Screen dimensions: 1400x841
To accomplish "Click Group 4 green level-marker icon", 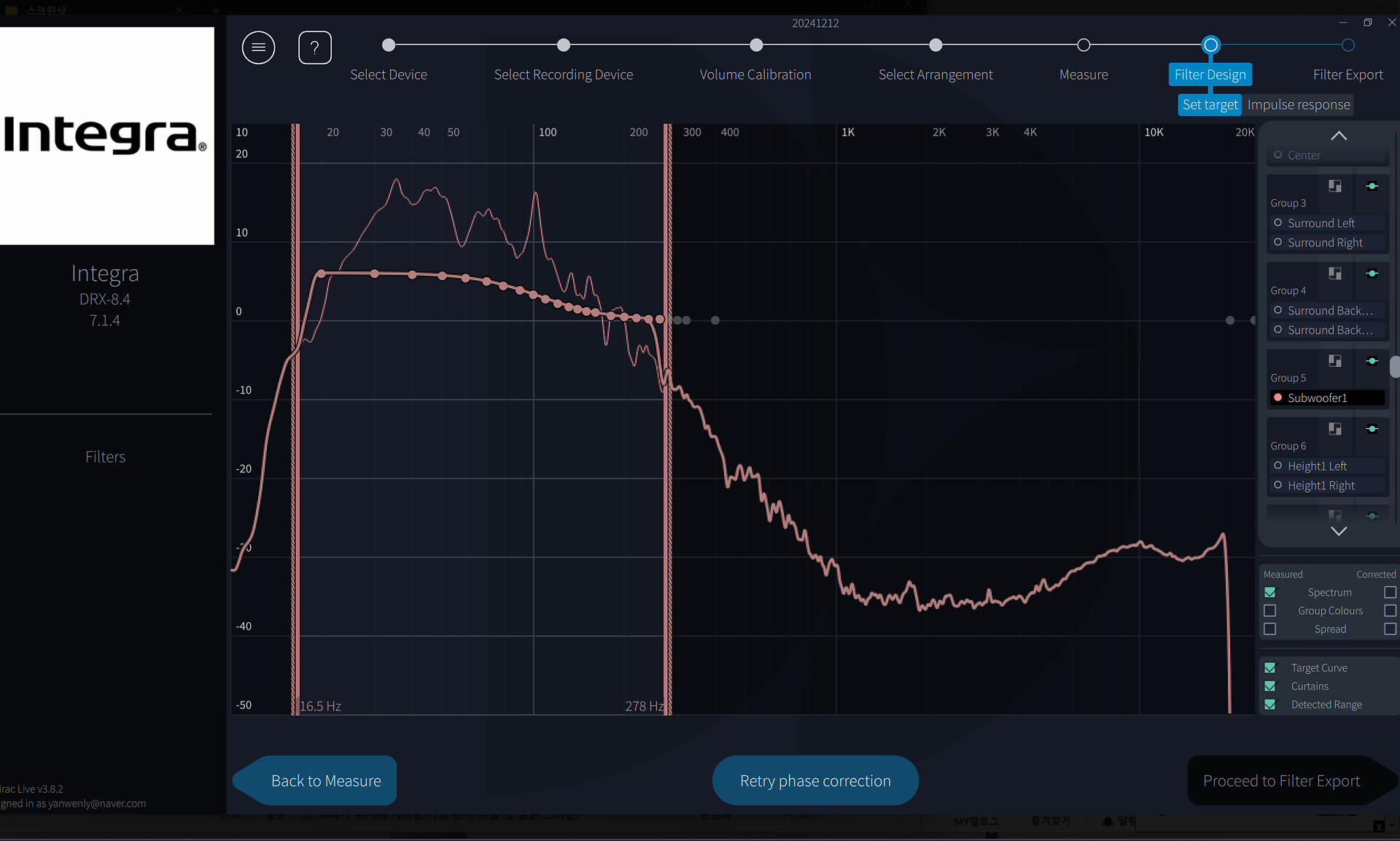I will click(x=1372, y=274).
